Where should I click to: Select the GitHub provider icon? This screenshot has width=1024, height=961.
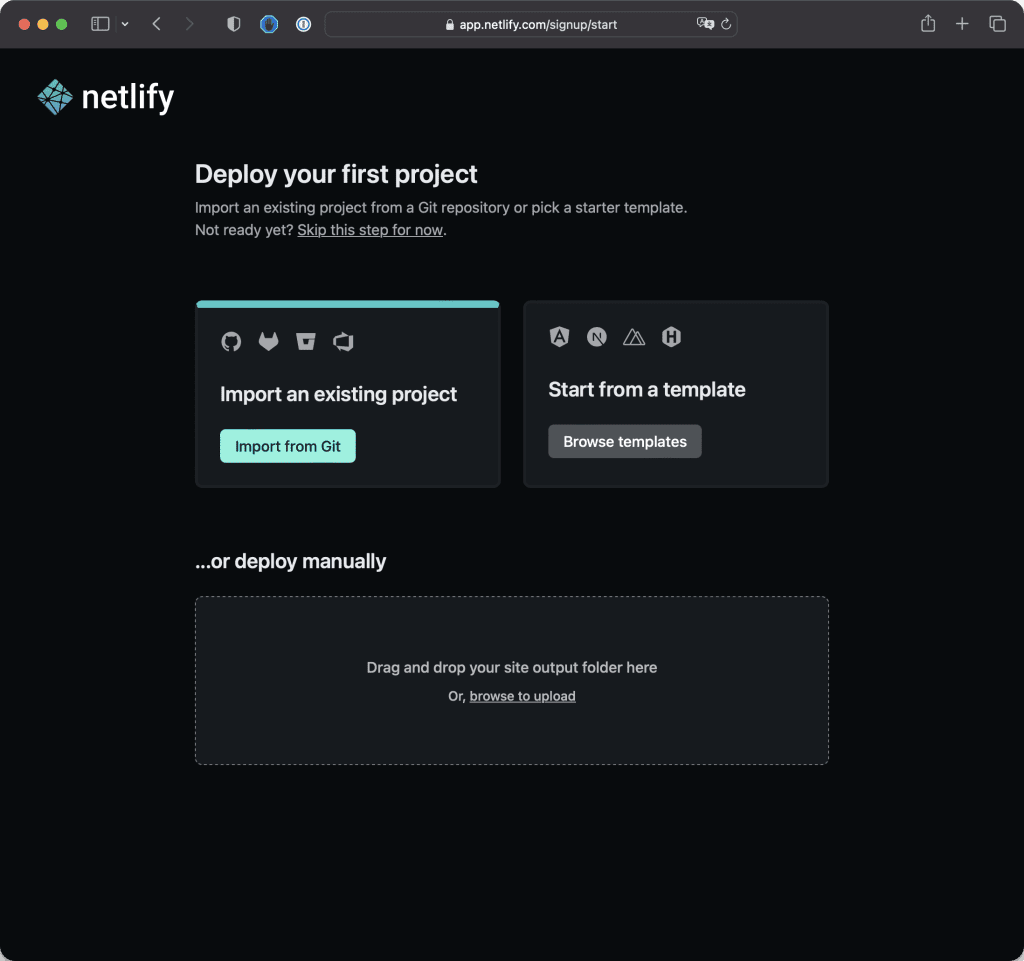click(231, 341)
